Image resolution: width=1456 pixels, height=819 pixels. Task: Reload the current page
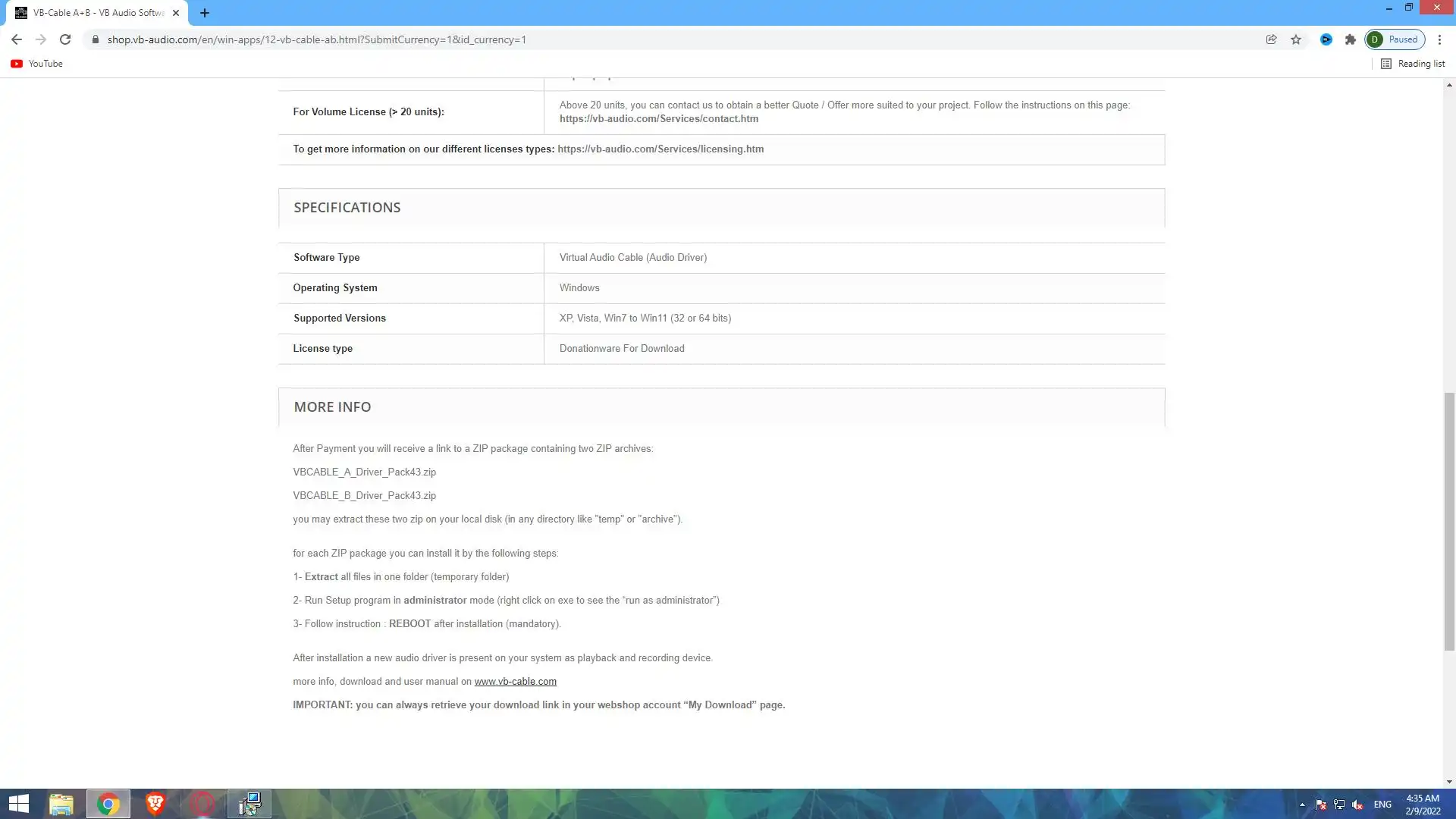(x=65, y=39)
